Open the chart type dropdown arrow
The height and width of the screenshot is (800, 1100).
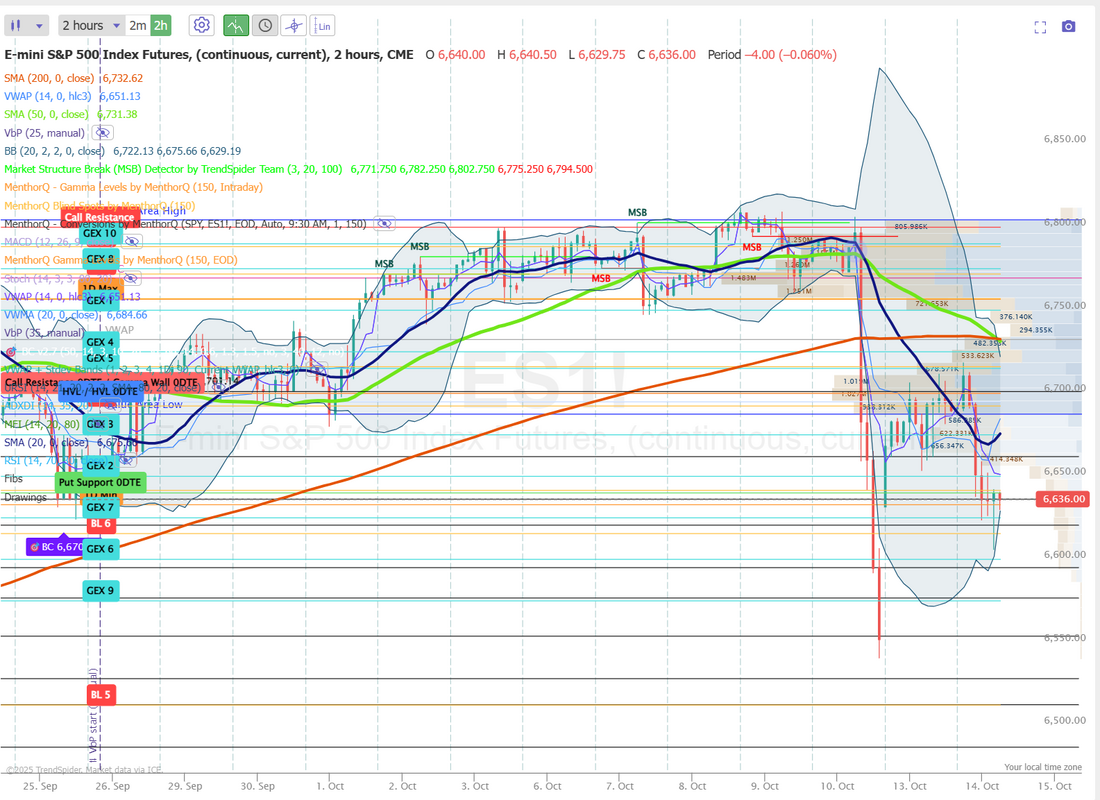click(x=39, y=25)
